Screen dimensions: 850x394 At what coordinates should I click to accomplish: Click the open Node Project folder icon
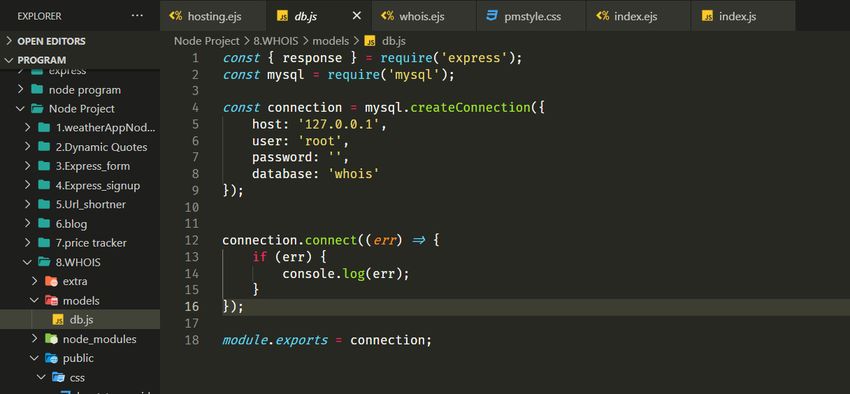point(37,108)
